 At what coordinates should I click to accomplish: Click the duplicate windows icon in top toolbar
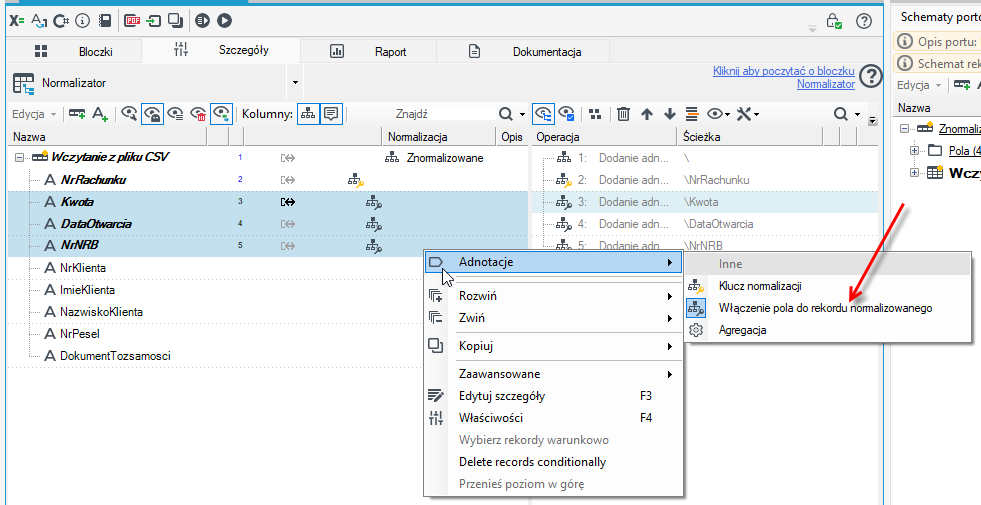[175, 21]
